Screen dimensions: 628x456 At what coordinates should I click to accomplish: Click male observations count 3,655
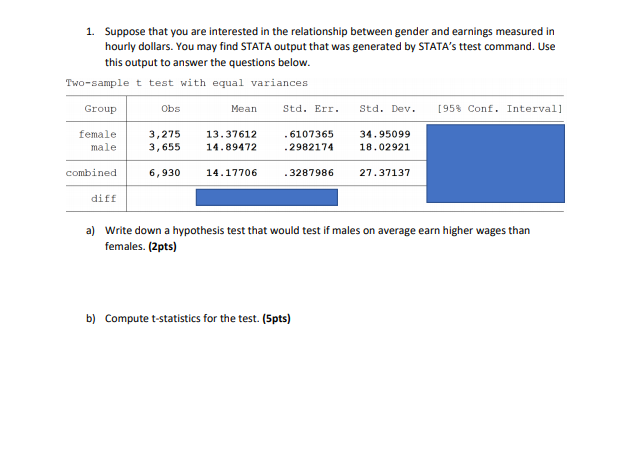tap(165, 147)
